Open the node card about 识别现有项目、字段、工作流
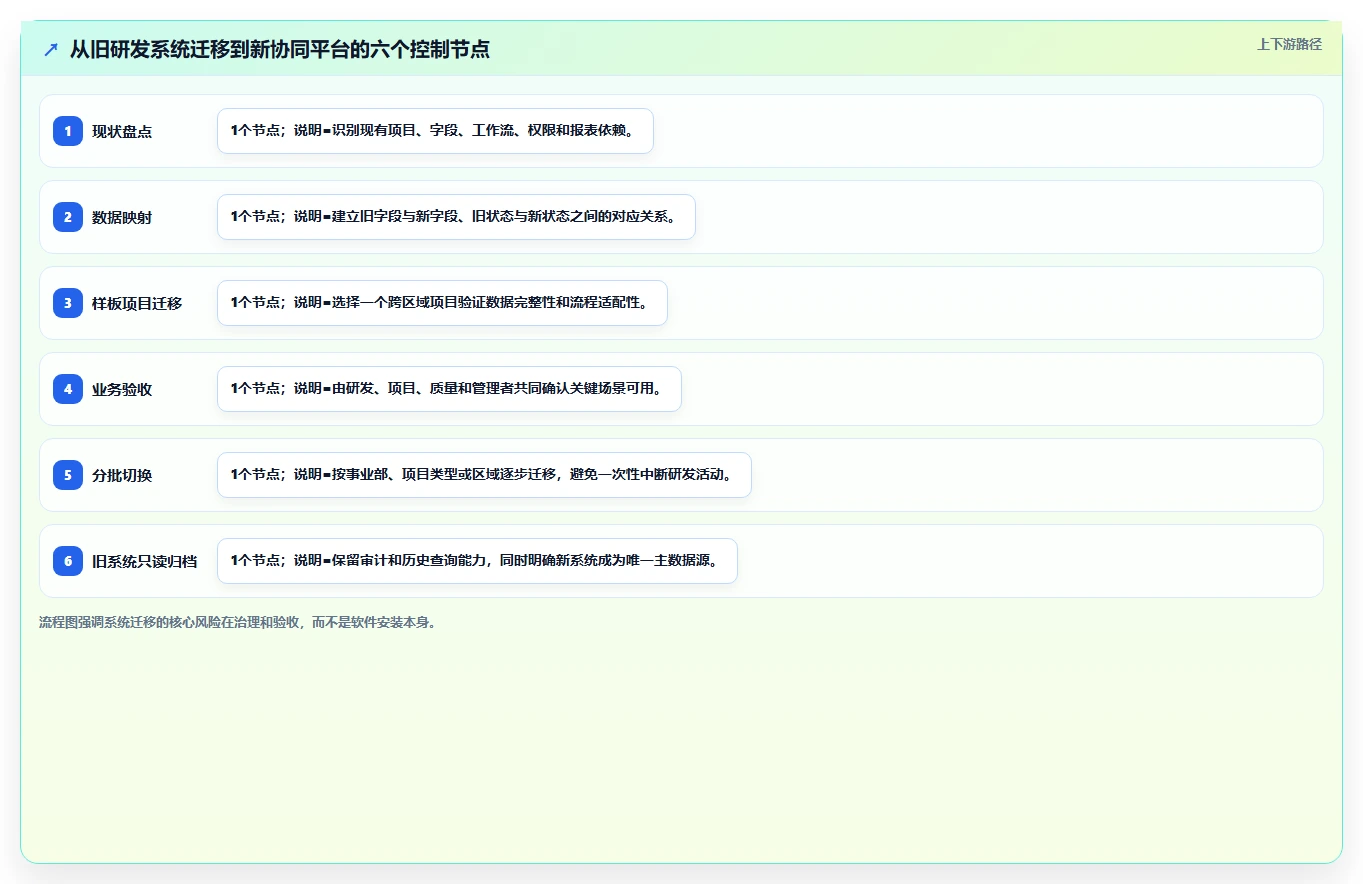Screen dimensions: 1363x884 click(435, 131)
